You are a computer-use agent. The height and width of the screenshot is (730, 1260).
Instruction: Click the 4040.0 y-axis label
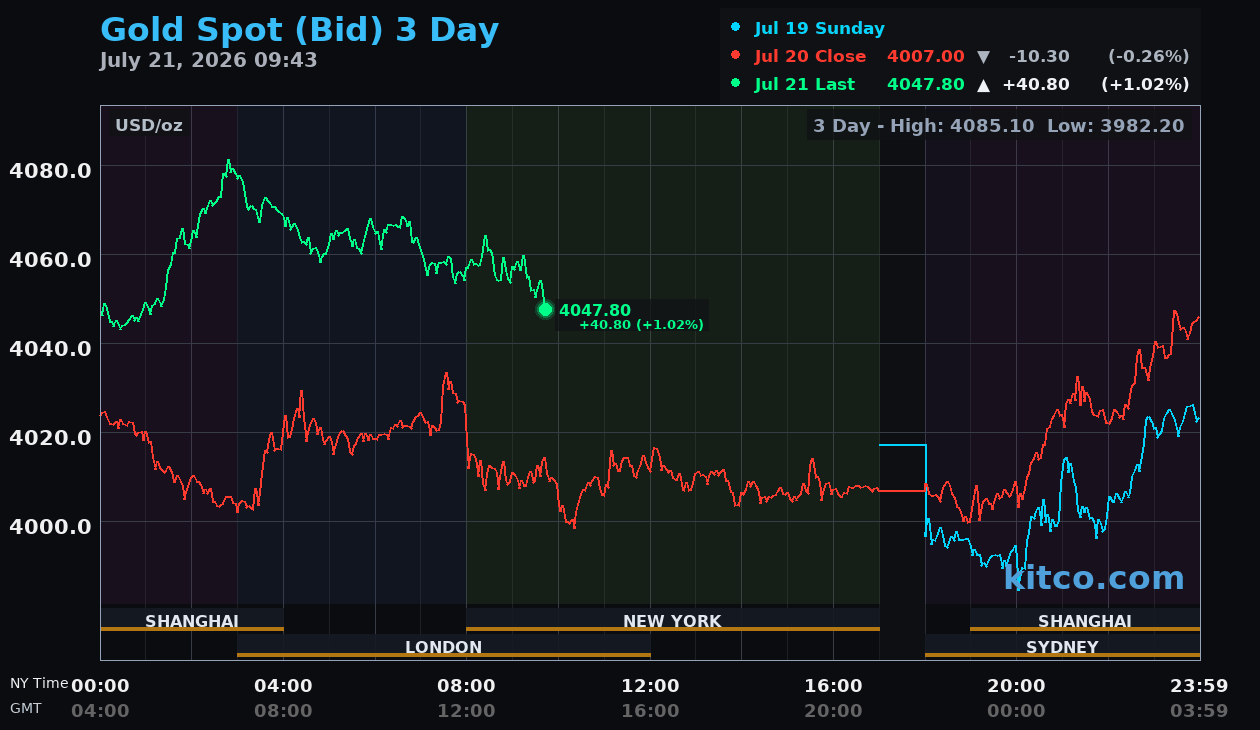(50, 348)
